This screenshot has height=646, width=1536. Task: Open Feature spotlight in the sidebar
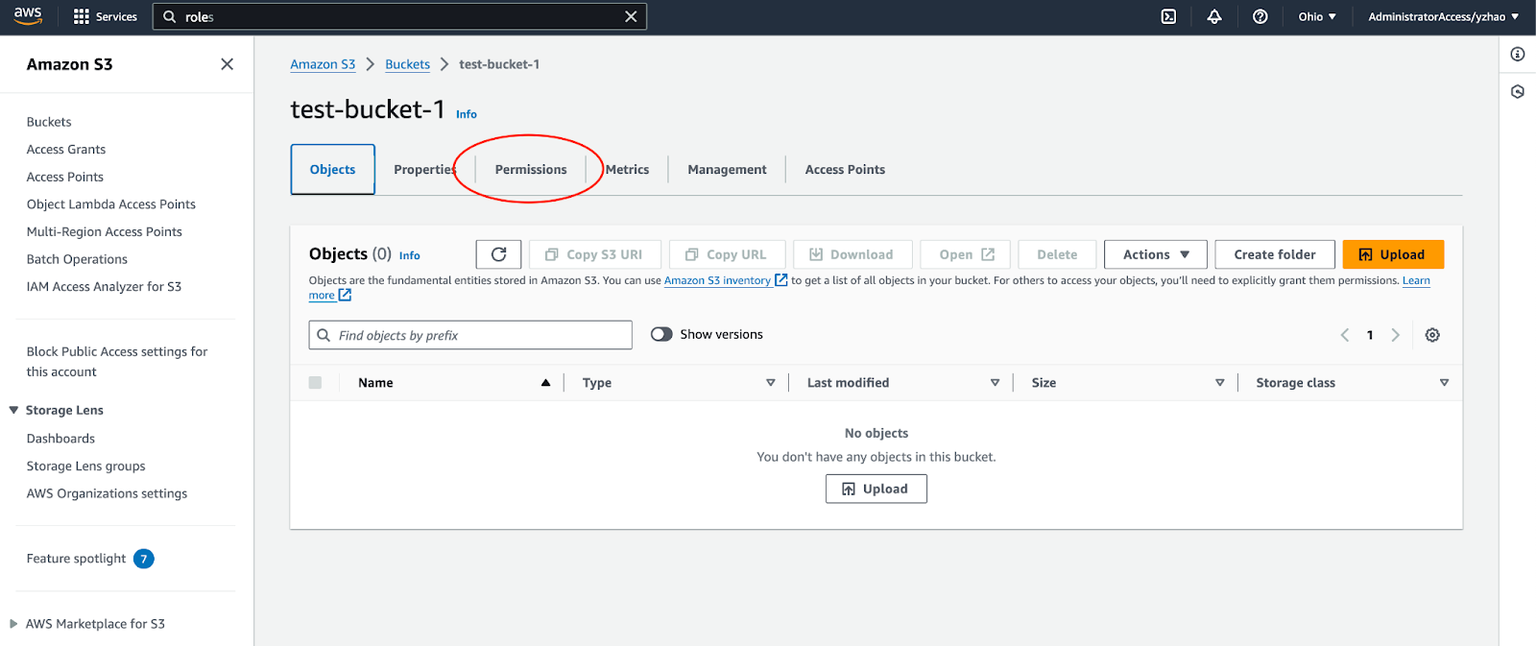click(76, 559)
